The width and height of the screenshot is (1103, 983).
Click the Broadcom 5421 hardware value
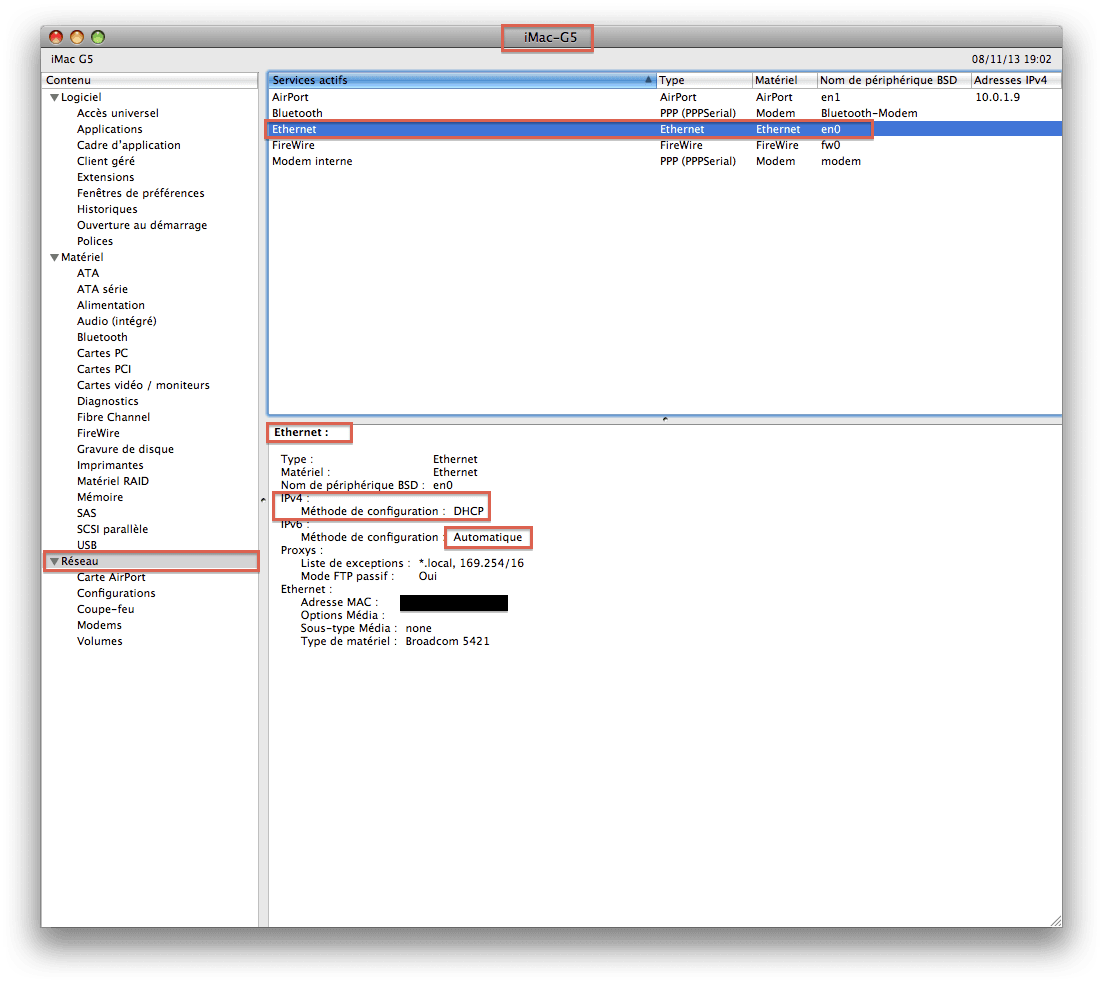point(447,642)
